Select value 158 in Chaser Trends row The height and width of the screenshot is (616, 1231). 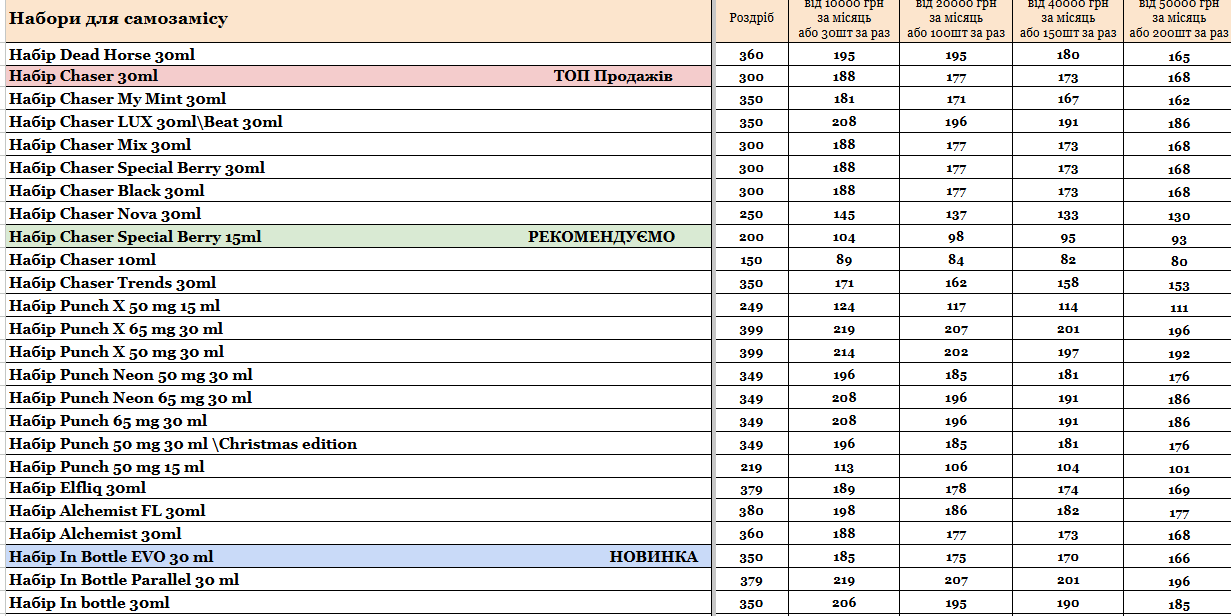coord(1068,283)
